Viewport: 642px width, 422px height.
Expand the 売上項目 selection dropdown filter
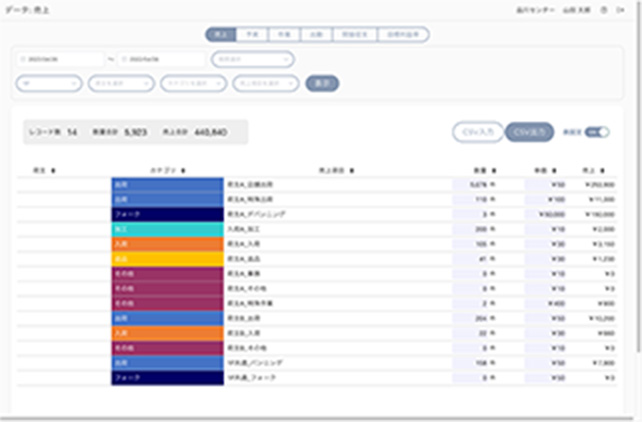[x=264, y=83]
